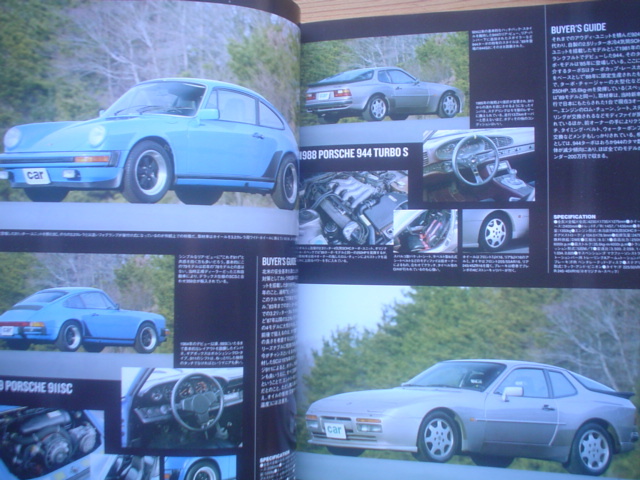
Task: Click the large silver 944 front-view photo
Action: tap(469, 382)
